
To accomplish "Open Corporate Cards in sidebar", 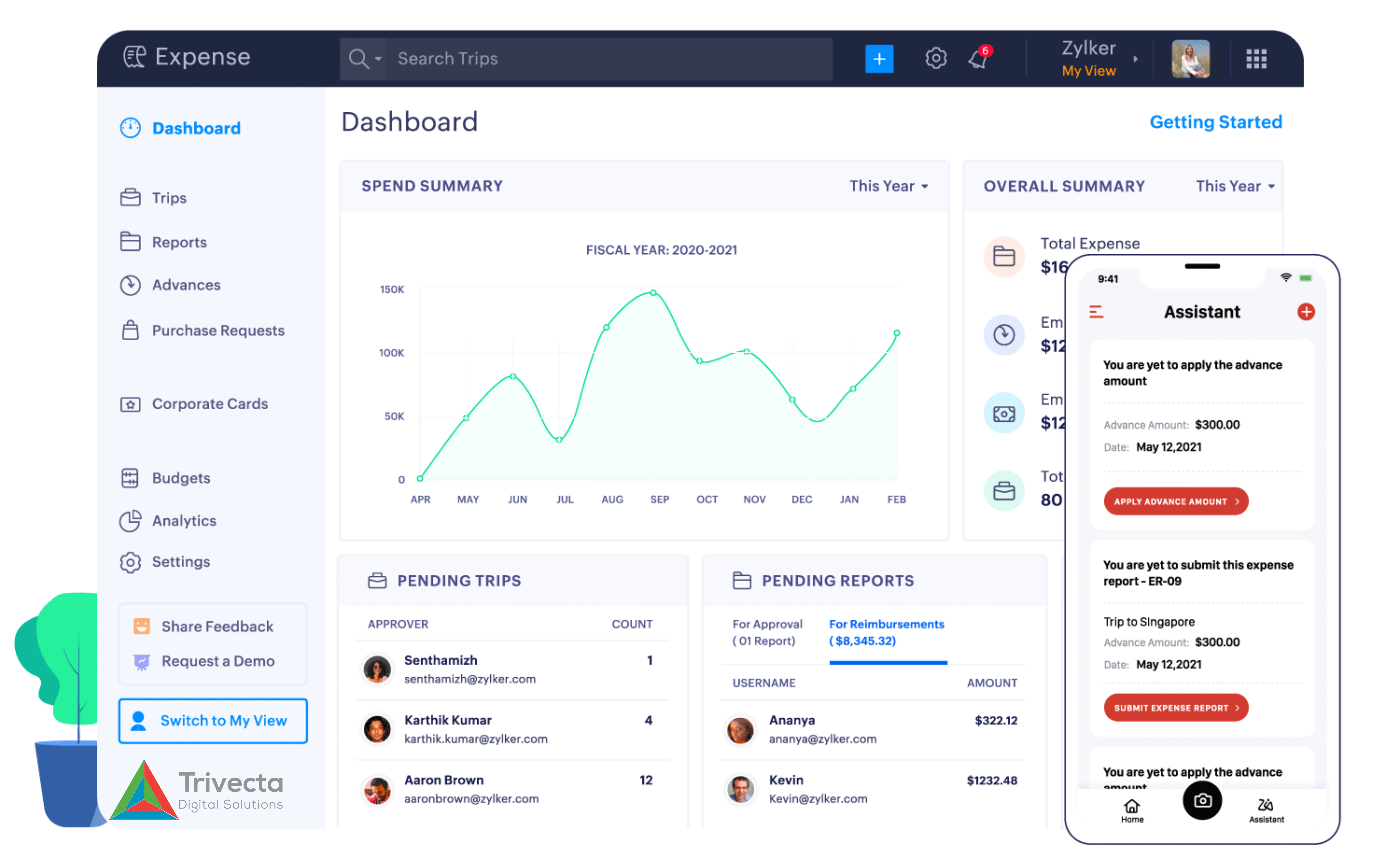I will (x=210, y=404).
